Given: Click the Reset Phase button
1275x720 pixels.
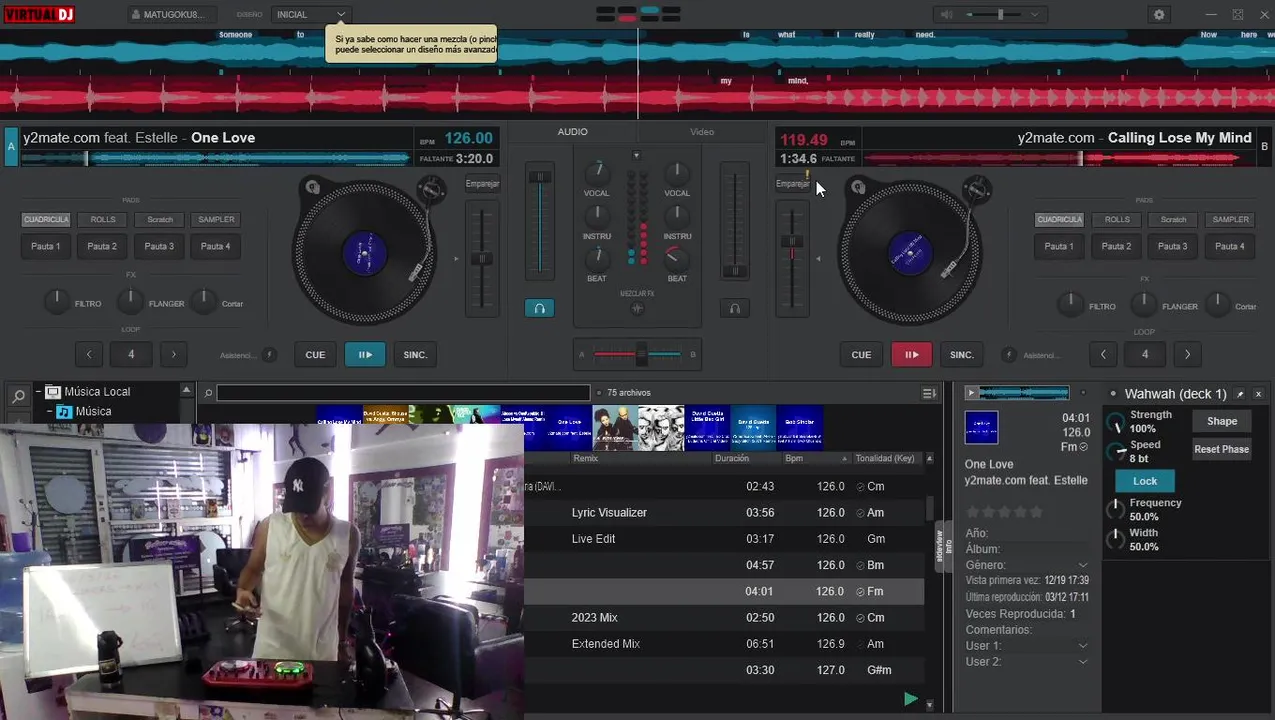Looking at the screenshot, I should pos(1222,449).
